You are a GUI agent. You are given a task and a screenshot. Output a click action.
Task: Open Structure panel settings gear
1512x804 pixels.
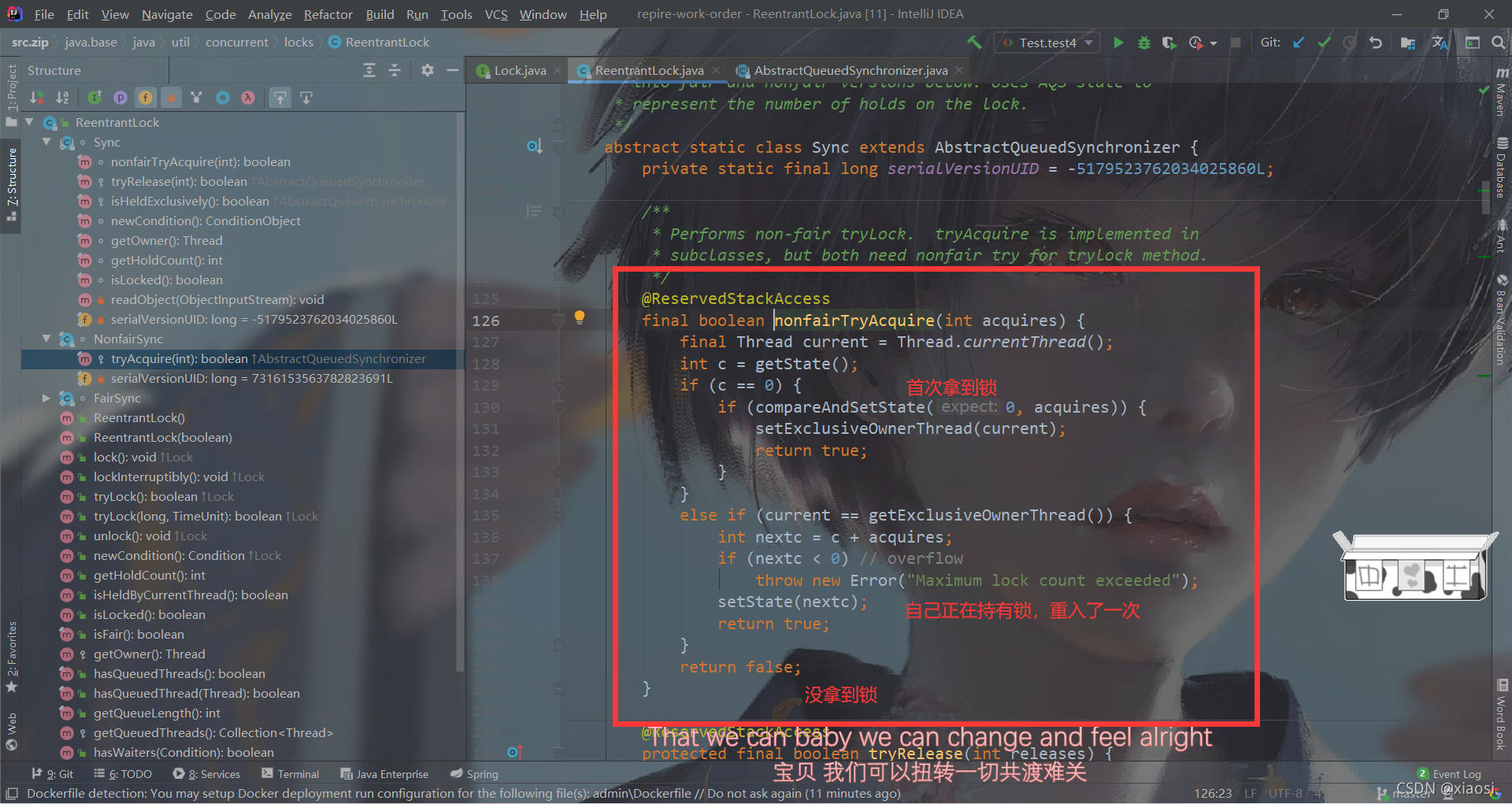(x=428, y=71)
